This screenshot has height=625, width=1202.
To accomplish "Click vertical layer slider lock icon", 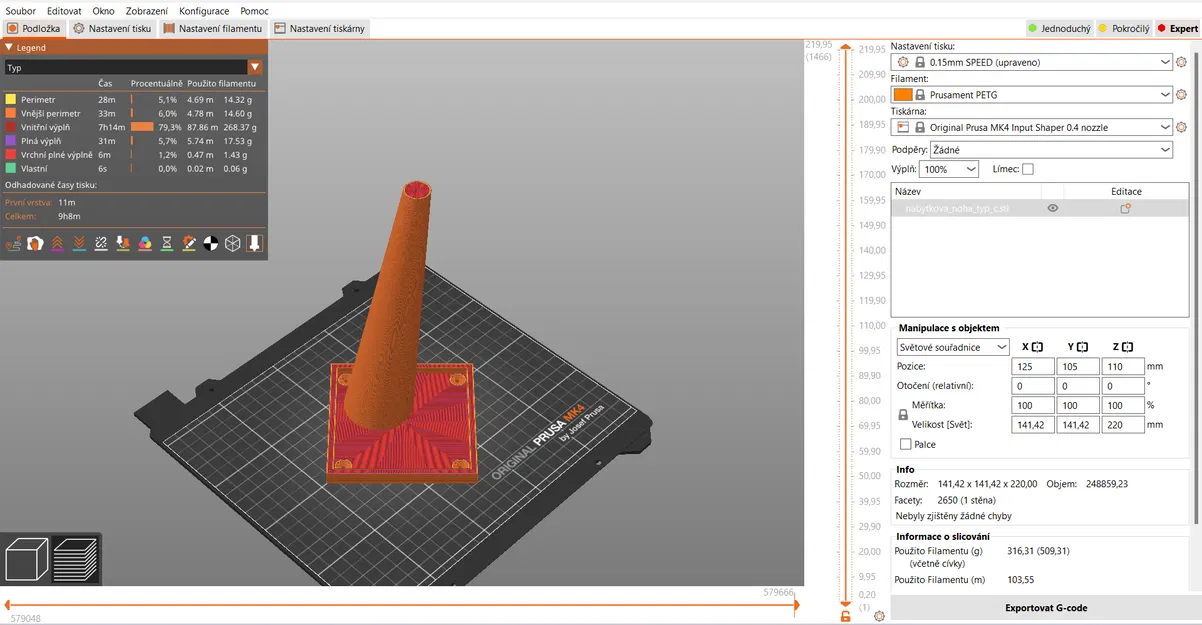I will coord(846,616).
